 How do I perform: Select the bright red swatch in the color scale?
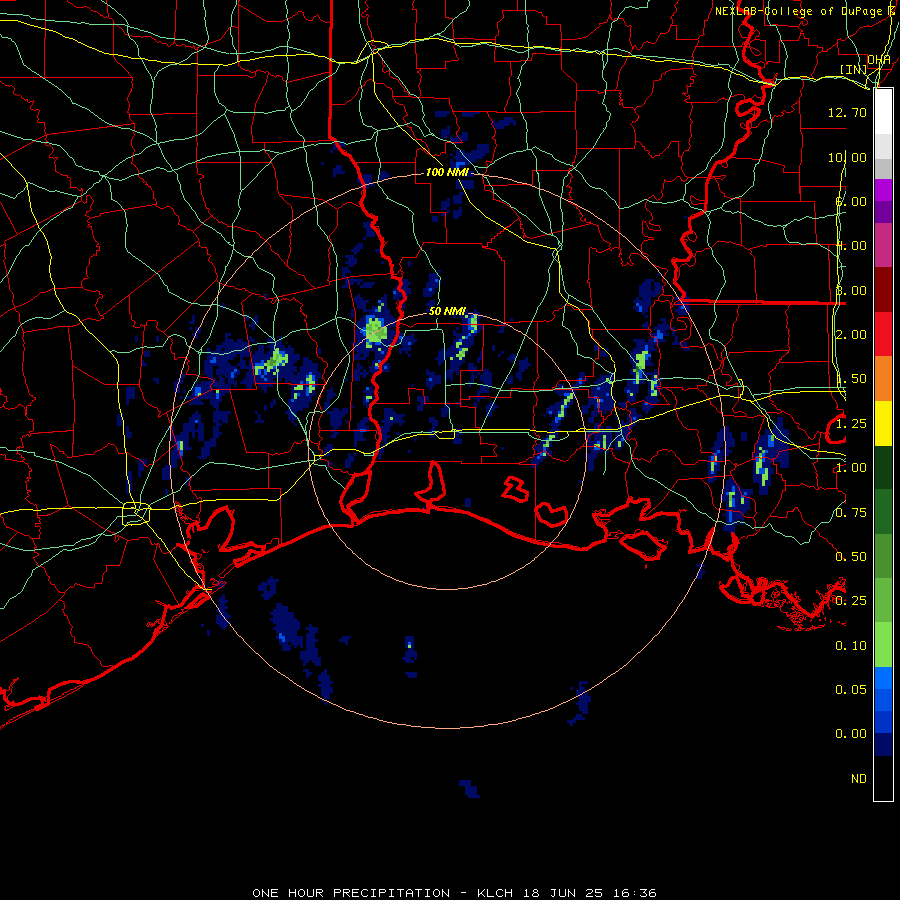point(883,335)
